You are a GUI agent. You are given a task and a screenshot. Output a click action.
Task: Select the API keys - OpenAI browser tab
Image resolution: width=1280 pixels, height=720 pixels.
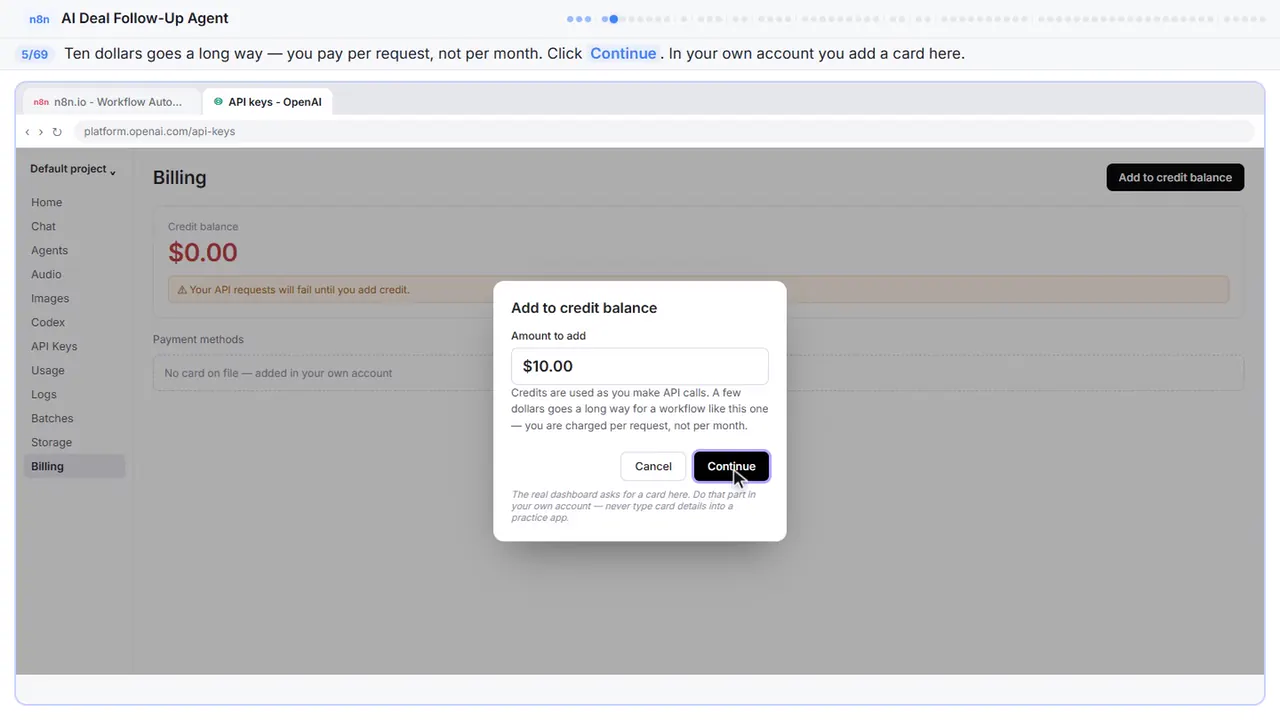pyautogui.click(x=268, y=102)
